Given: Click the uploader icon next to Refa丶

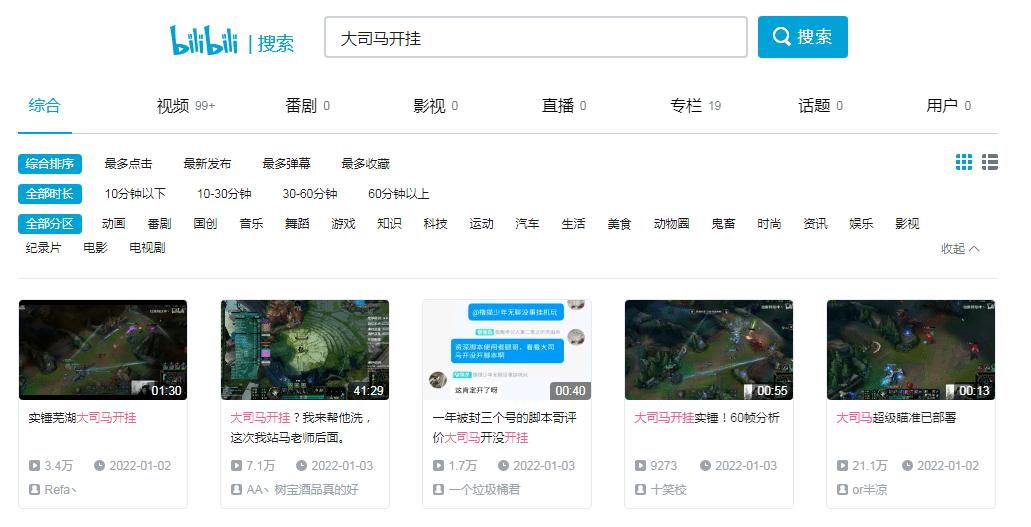Looking at the screenshot, I should (34, 489).
